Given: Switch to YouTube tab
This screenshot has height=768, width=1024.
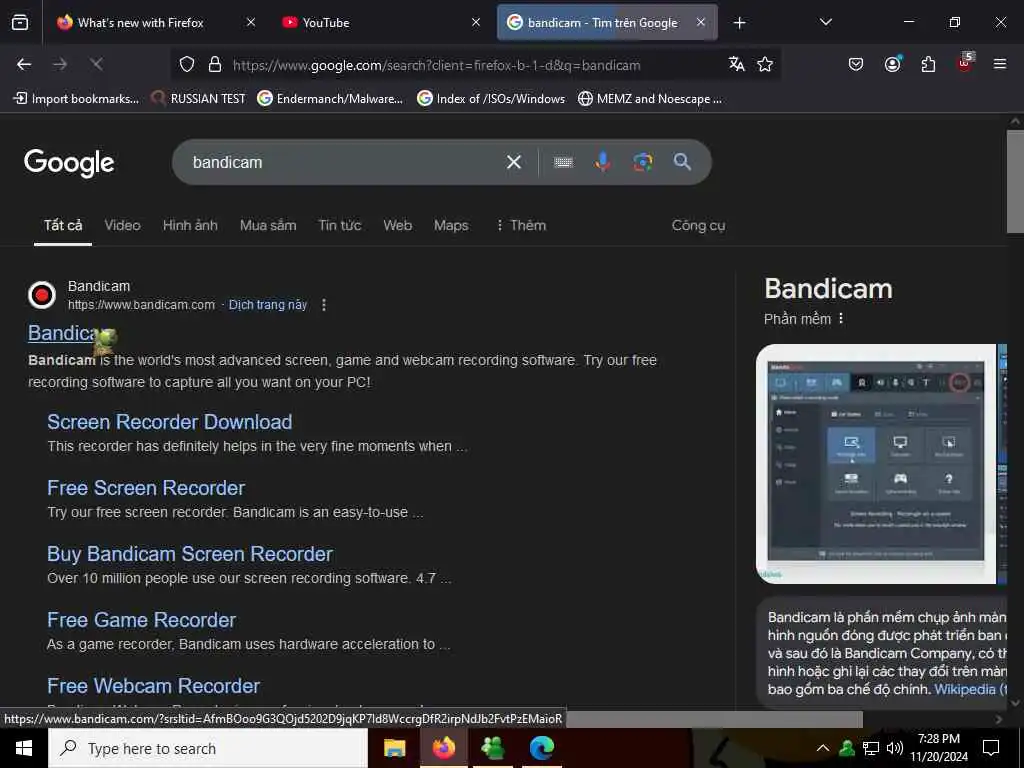Looking at the screenshot, I should (x=326, y=23).
